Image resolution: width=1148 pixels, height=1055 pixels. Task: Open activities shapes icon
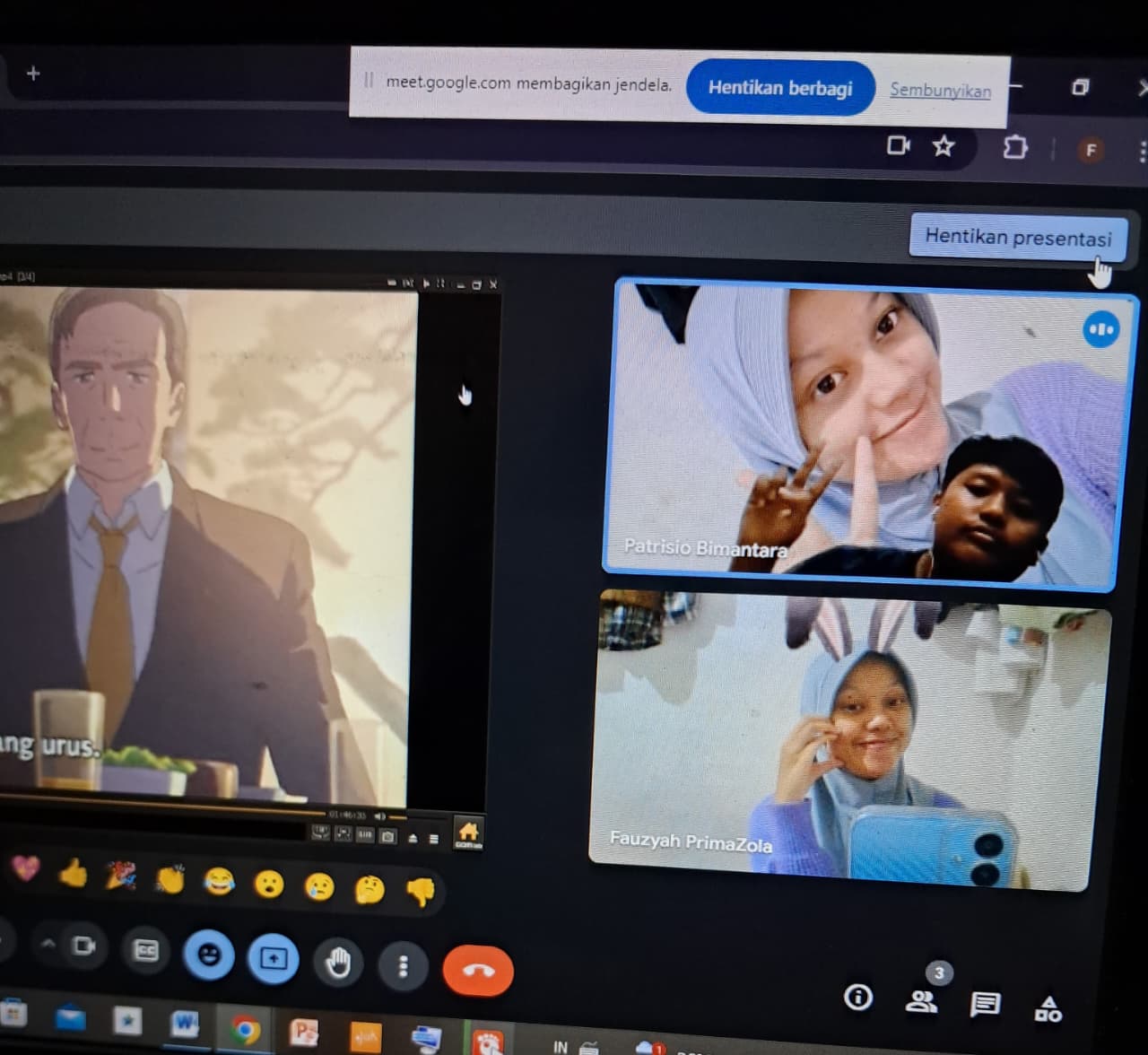tap(1048, 1009)
